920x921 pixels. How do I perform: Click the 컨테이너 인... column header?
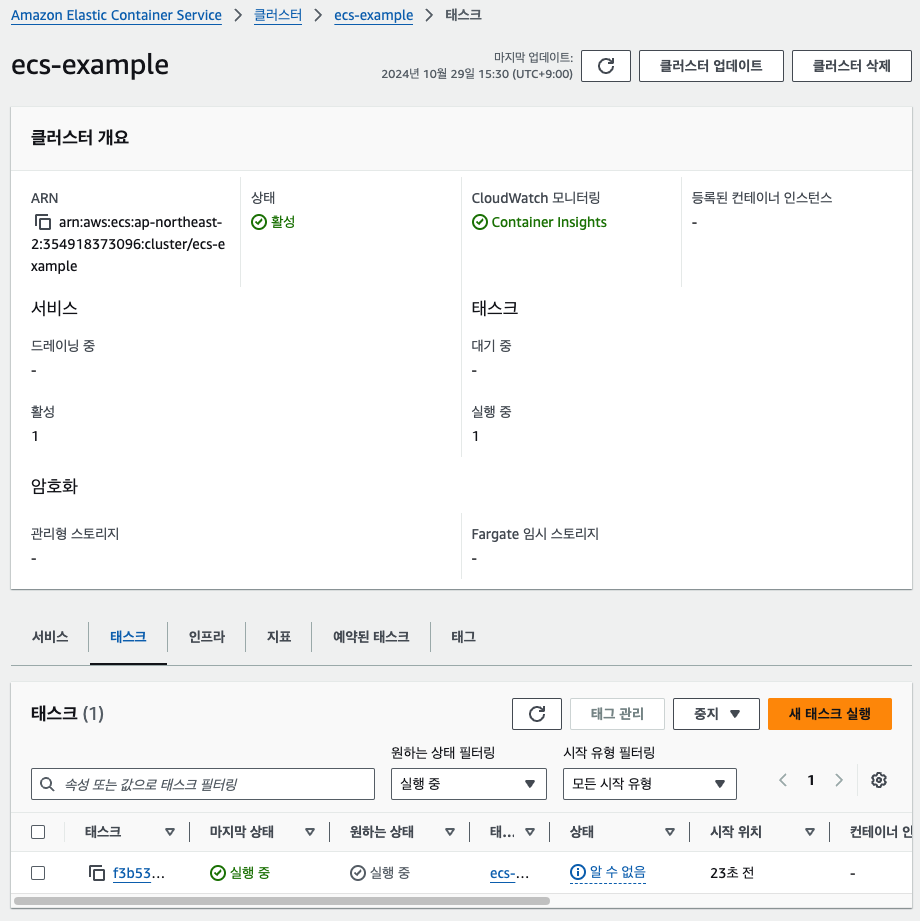click(881, 832)
